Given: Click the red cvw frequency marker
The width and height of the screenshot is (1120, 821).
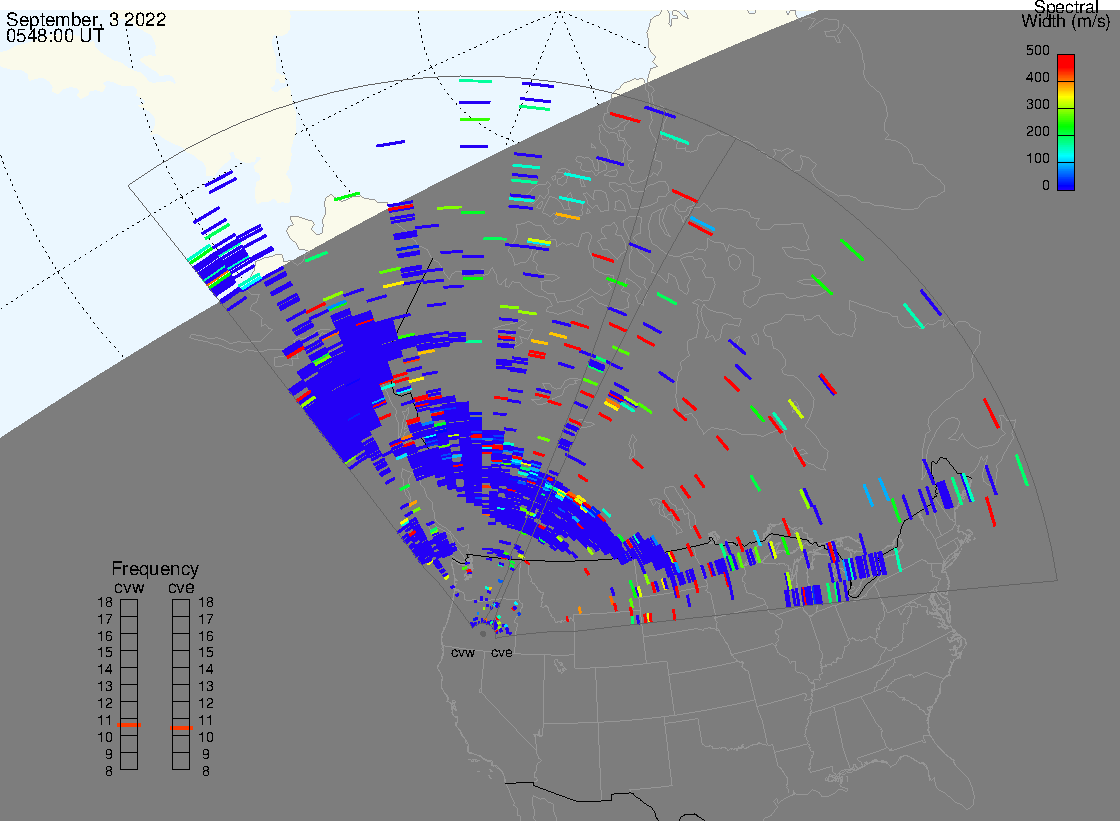Looking at the screenshot, I should (x=129, y=725).
